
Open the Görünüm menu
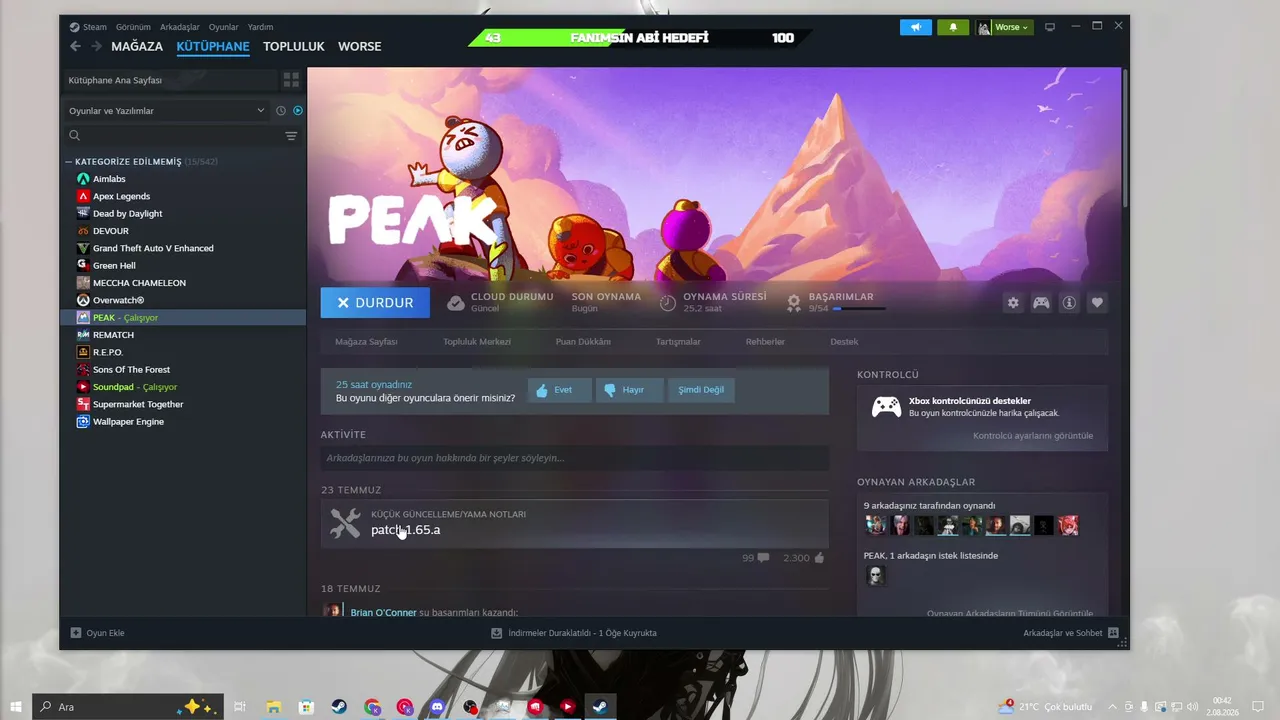133,27
